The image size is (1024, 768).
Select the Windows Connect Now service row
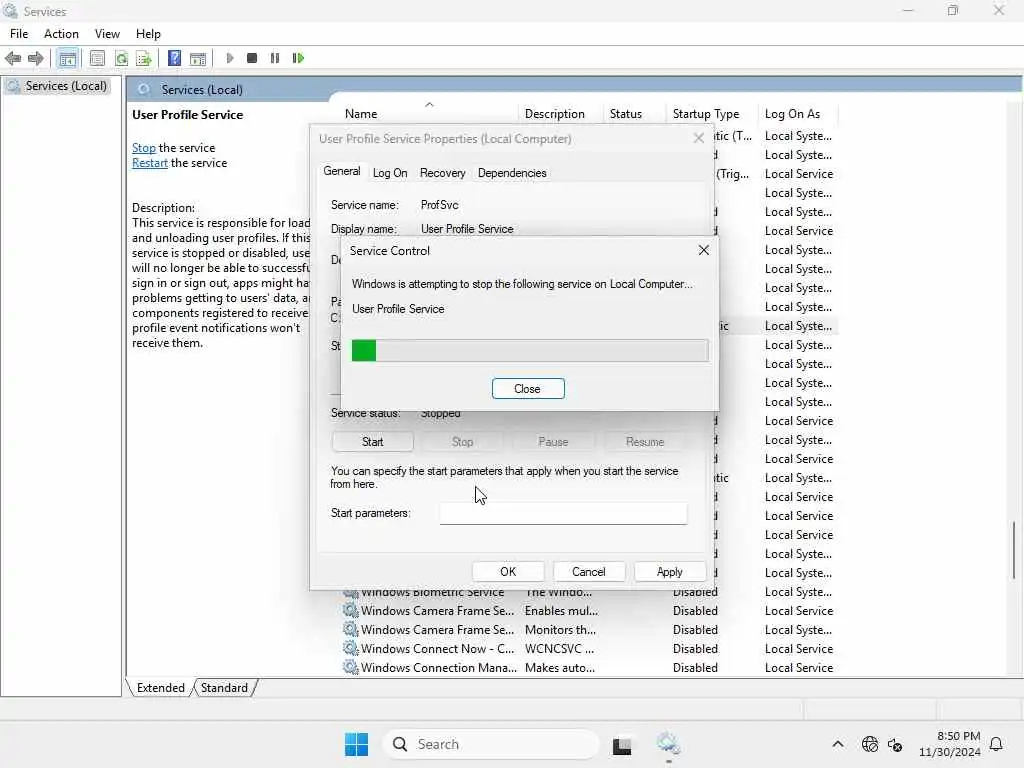[590, 648]
